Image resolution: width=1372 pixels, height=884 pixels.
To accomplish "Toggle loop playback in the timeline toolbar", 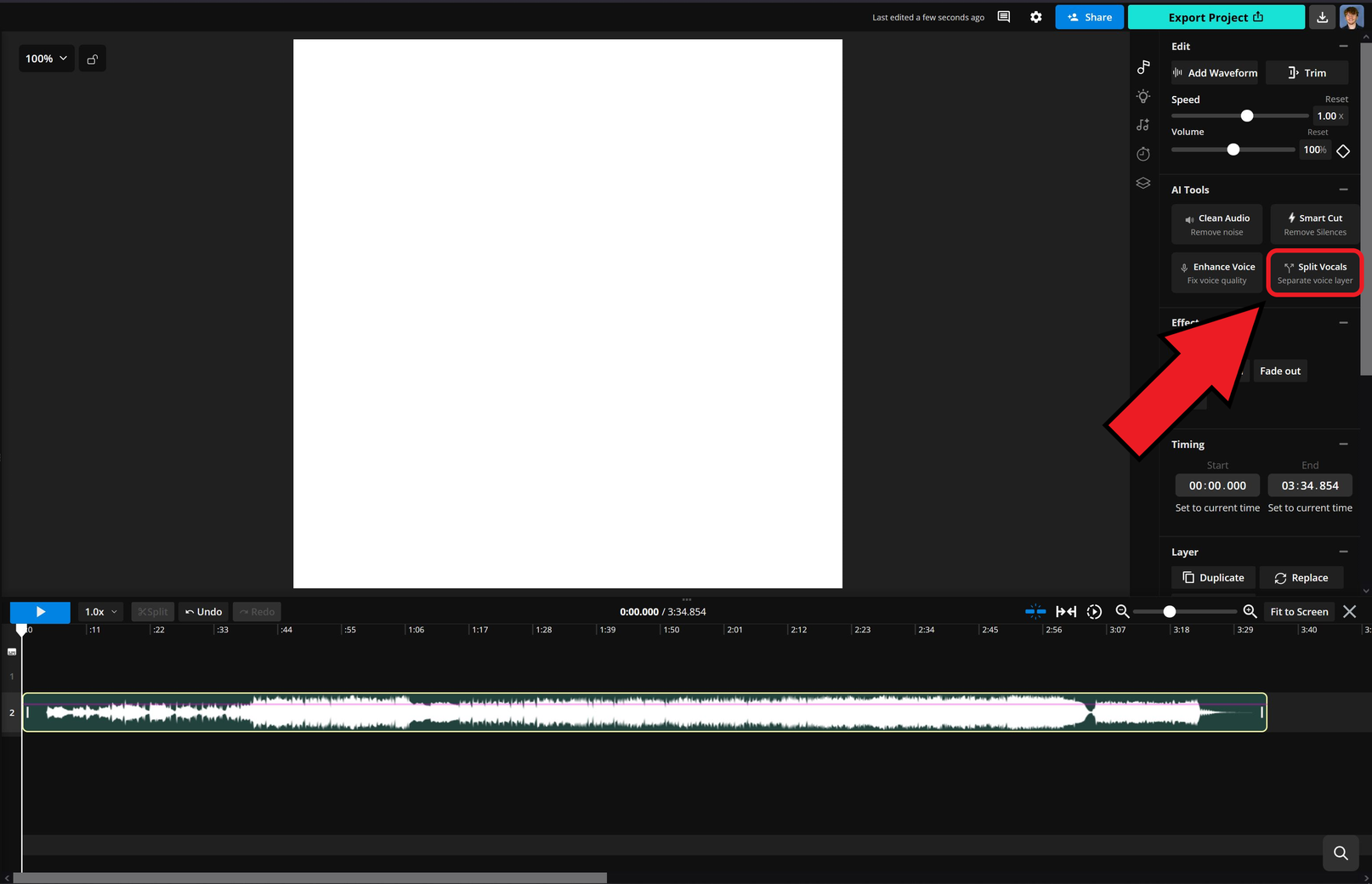I will coord(1094,611).
